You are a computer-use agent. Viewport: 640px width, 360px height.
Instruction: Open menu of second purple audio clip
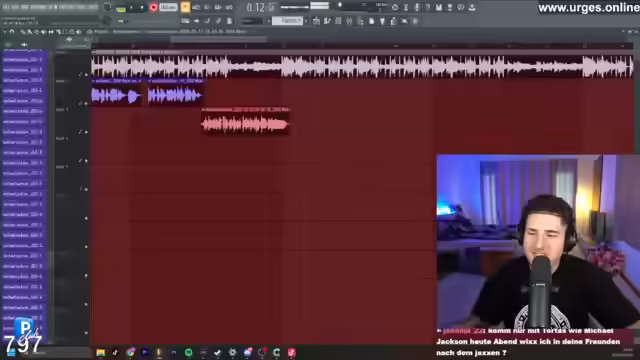coord(150,81)
